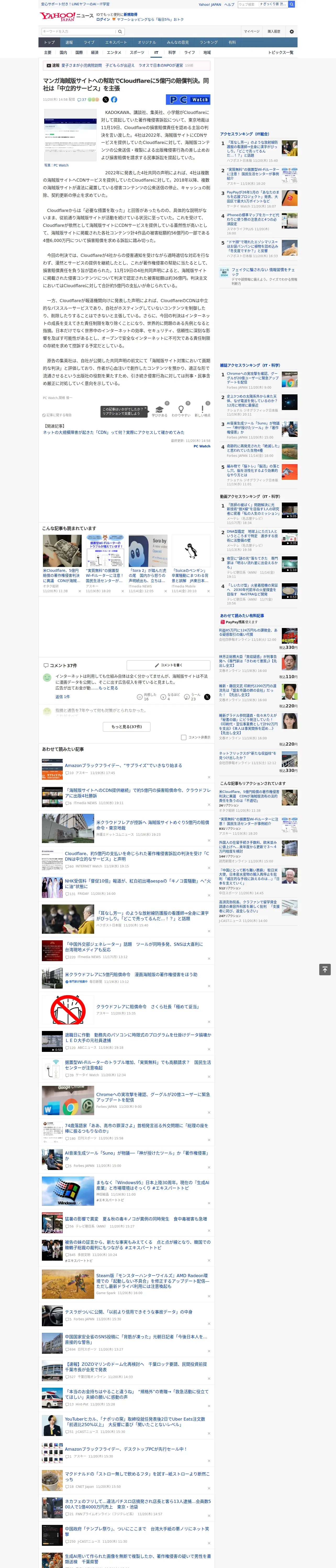The image size is (336, 1568).
Task: Toggle the コメント非表示 checkbox
Action: [x=183, y=737]
